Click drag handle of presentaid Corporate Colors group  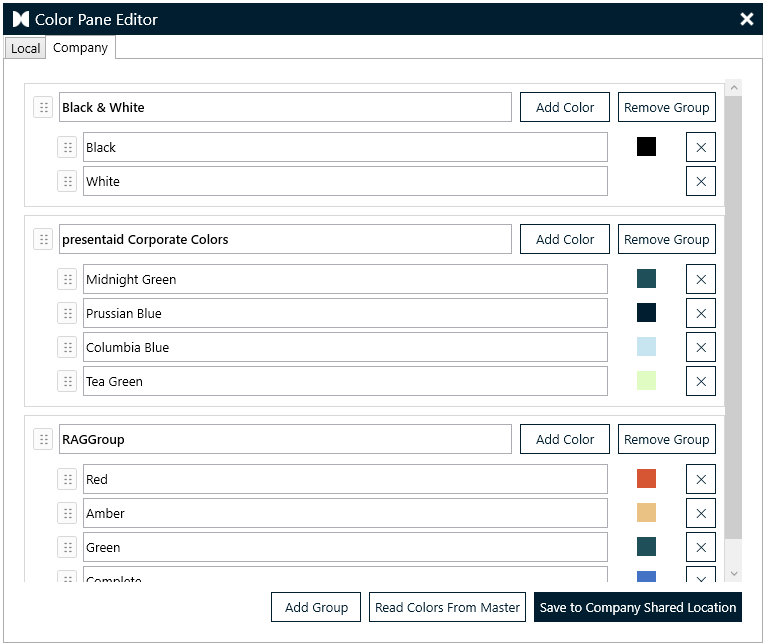43,239
